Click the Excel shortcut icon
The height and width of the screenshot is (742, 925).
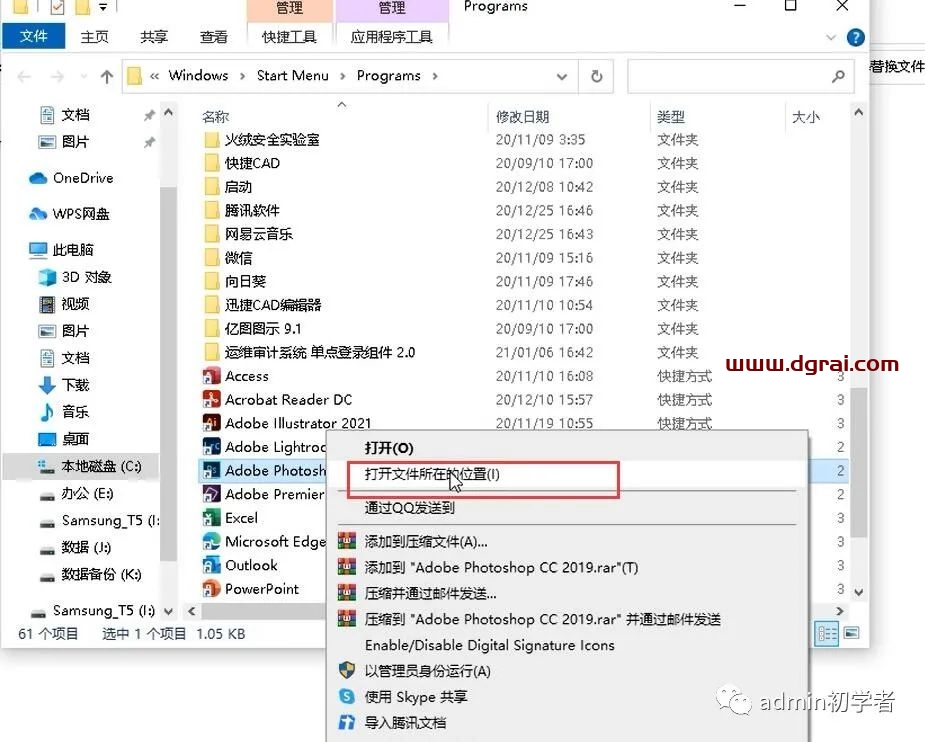click(x=211, y=518)
